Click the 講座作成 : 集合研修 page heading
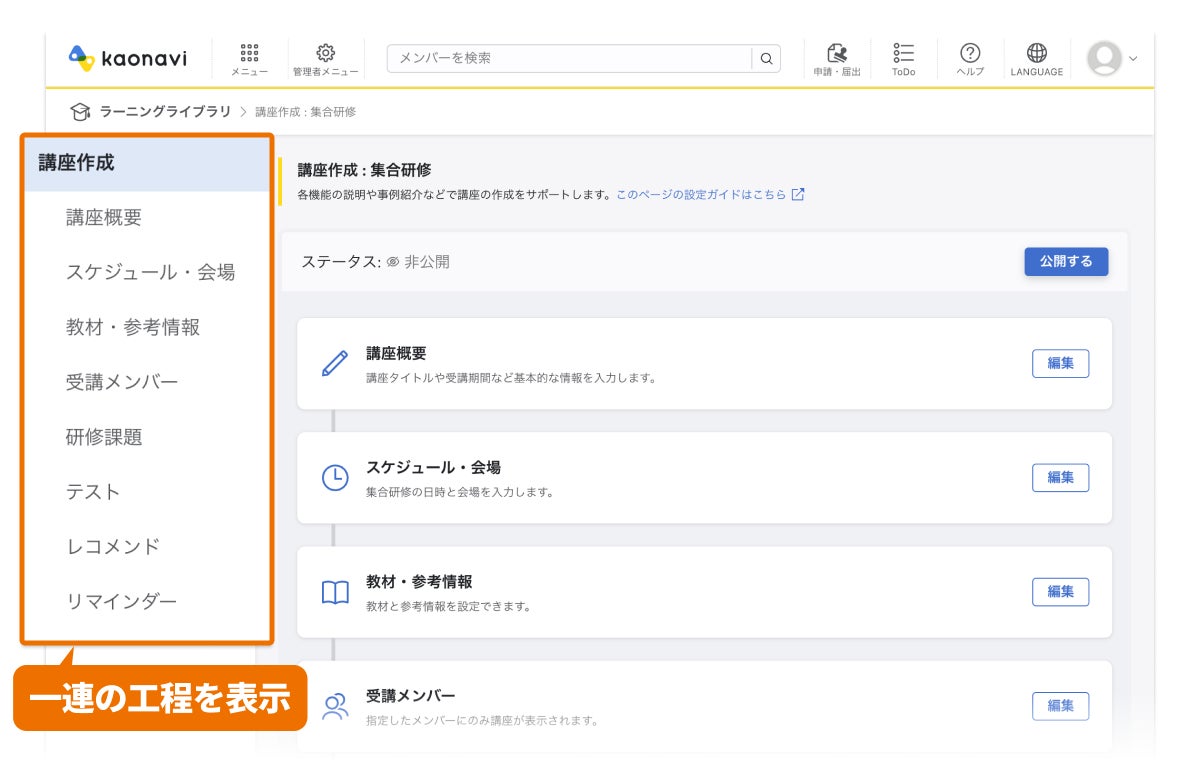The height and width of the screenshot is (780, 1200). 364,170
